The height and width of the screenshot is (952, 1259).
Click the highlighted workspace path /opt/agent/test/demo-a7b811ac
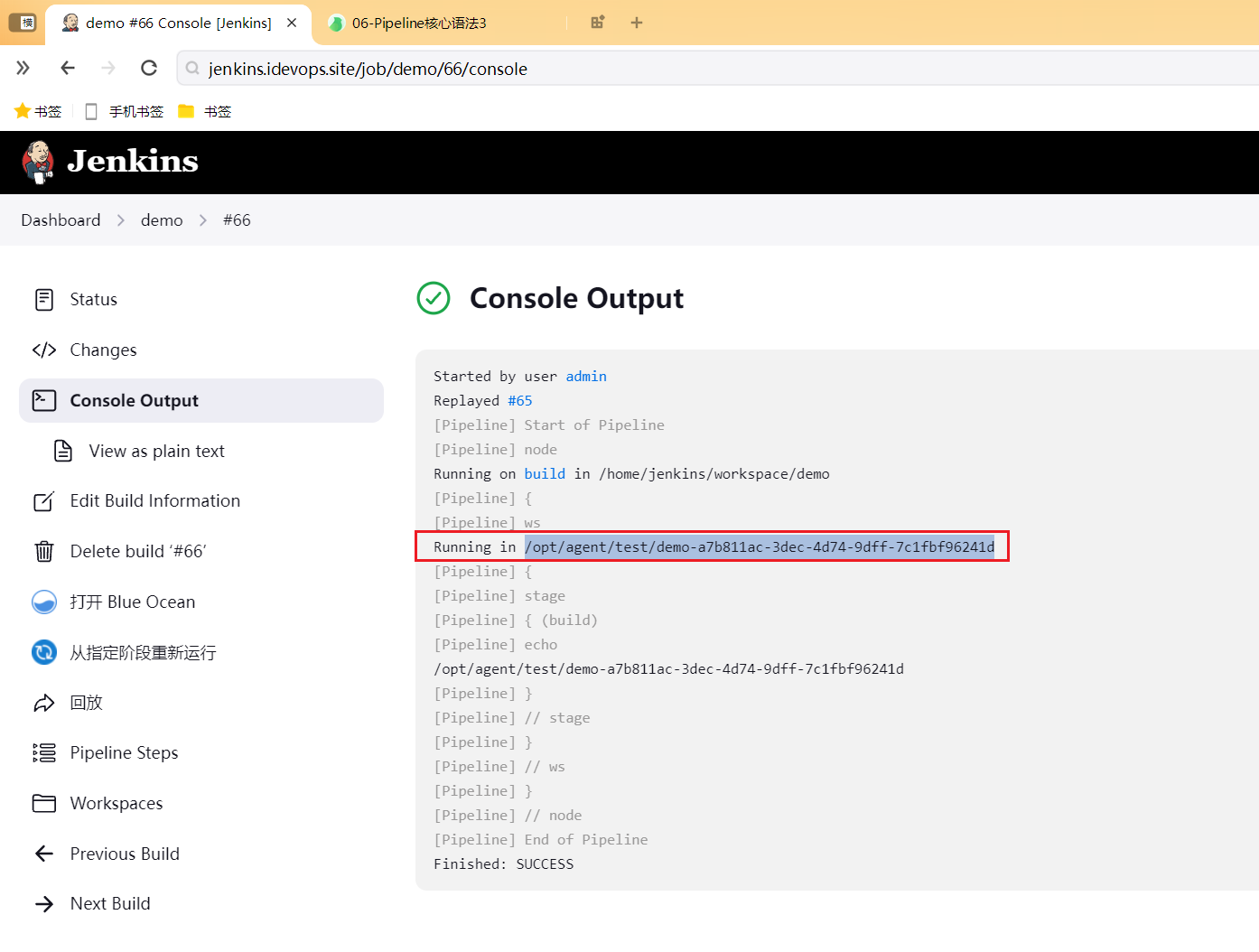click(x=760, y=547)
